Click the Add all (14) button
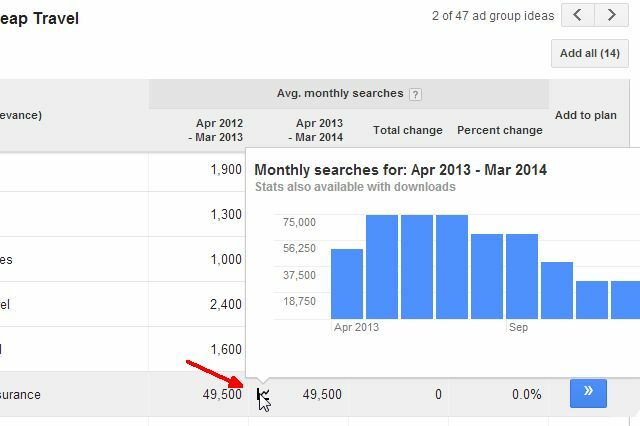The width and height of the screenshot is (640, 426). [x=590, y=53]
